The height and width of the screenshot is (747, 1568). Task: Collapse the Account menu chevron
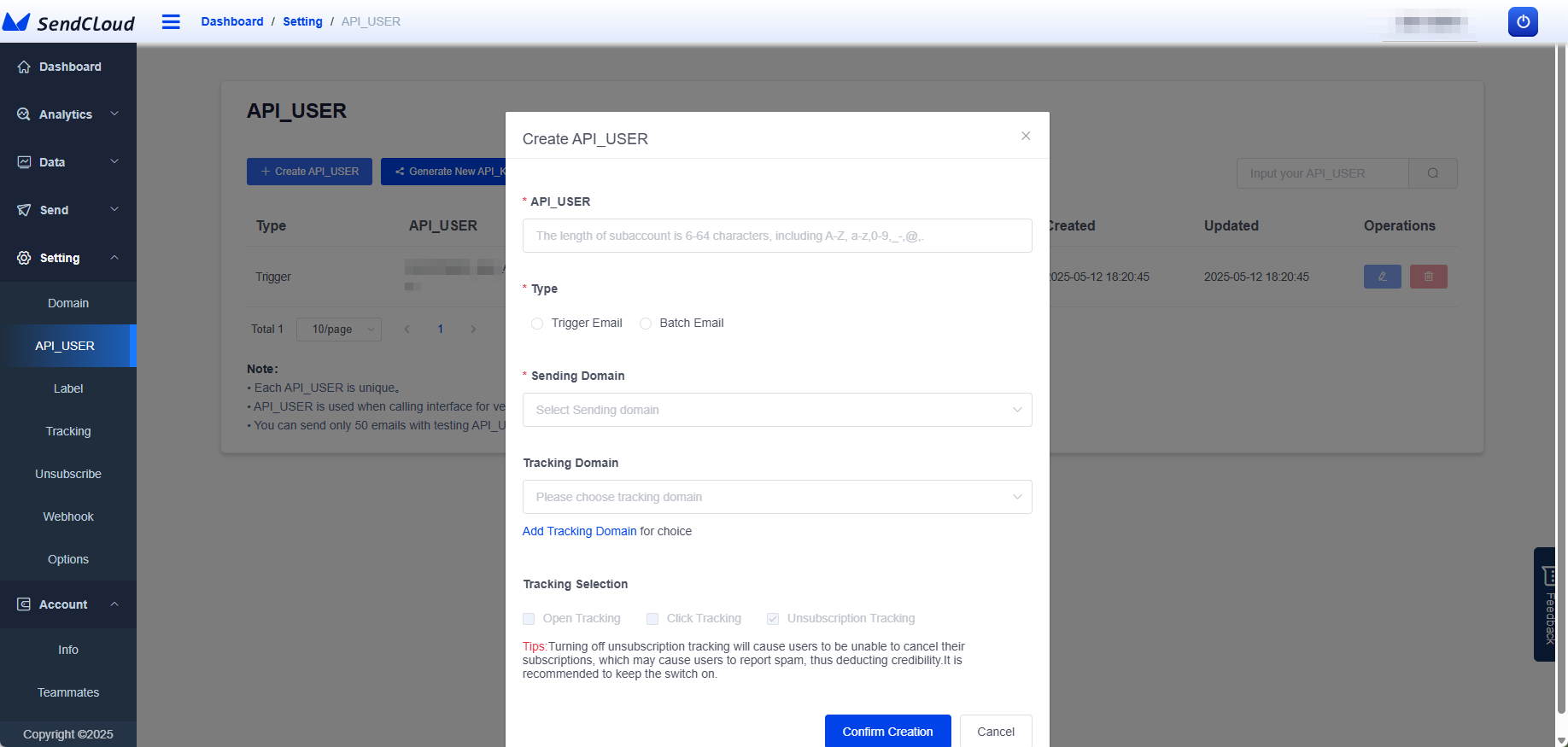coord(114,604)
